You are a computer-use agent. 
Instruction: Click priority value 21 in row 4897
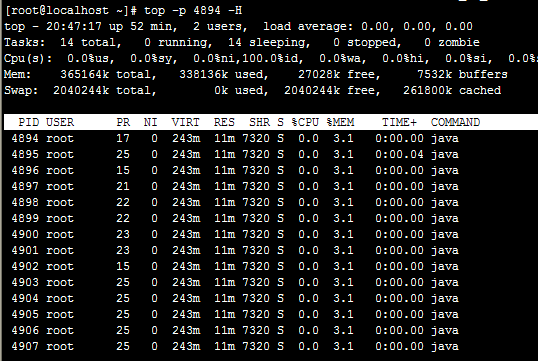123,187
